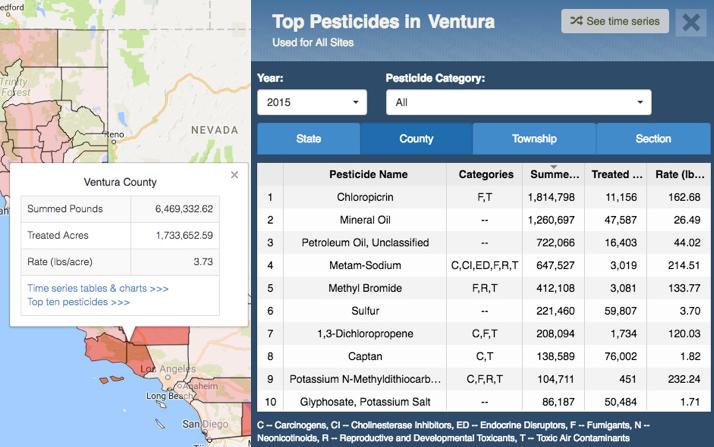Select the Glyphosate, Potassium Salt row
This screenshot has width=714, height=447.
(x=368, y=402)
